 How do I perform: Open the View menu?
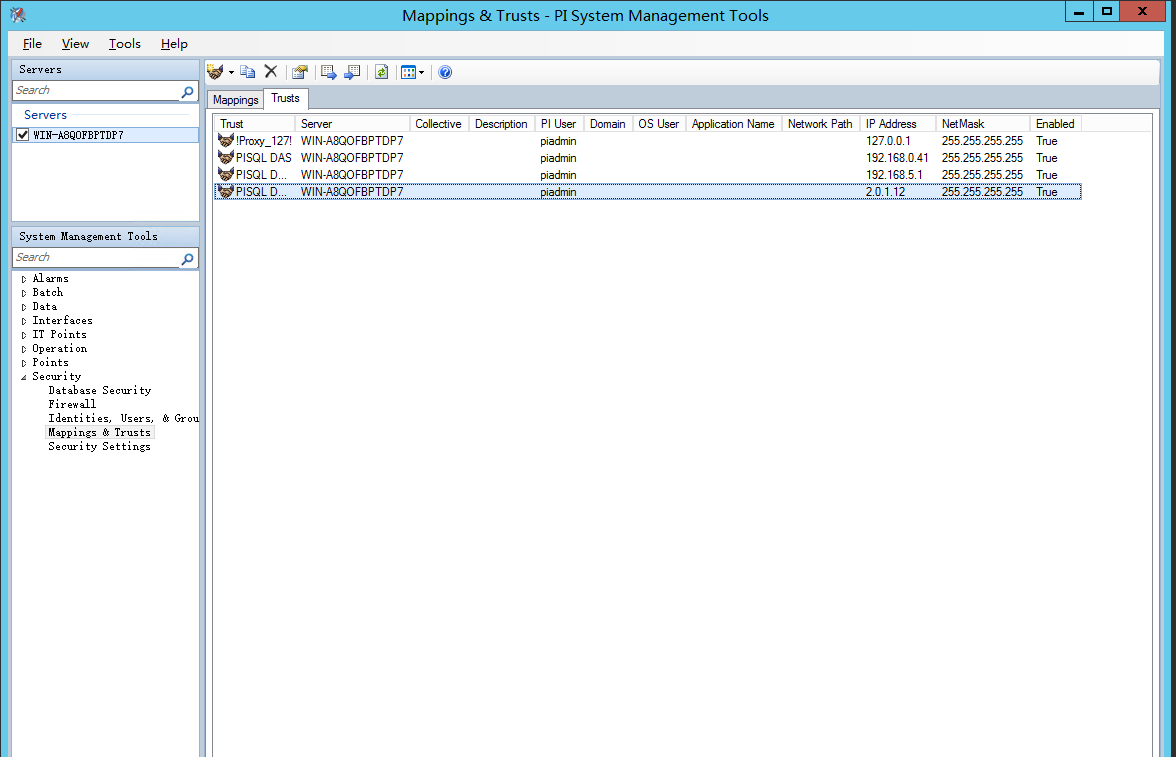(75, 44)
